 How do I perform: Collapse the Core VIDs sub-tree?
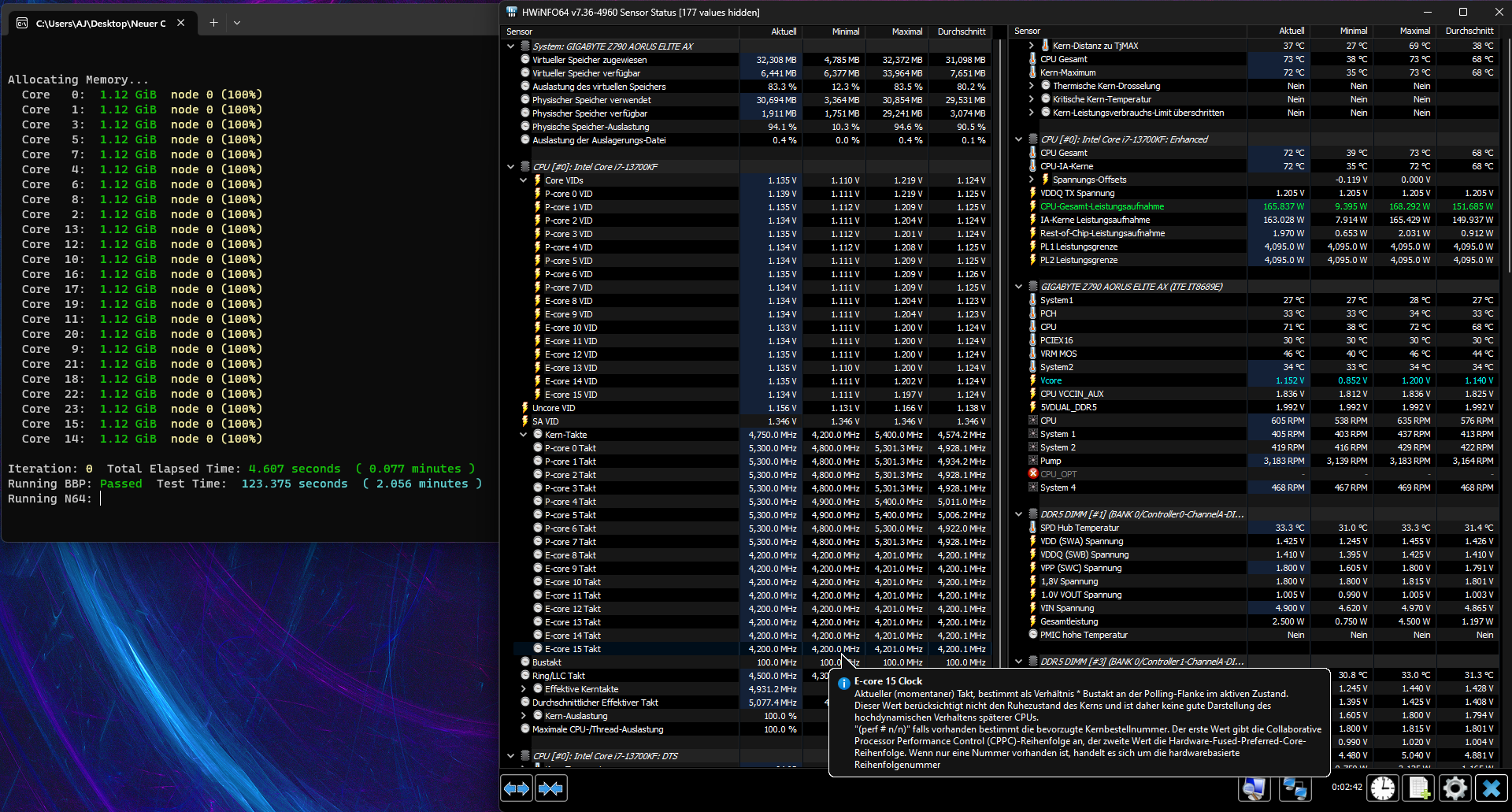[x=524, y=180]
